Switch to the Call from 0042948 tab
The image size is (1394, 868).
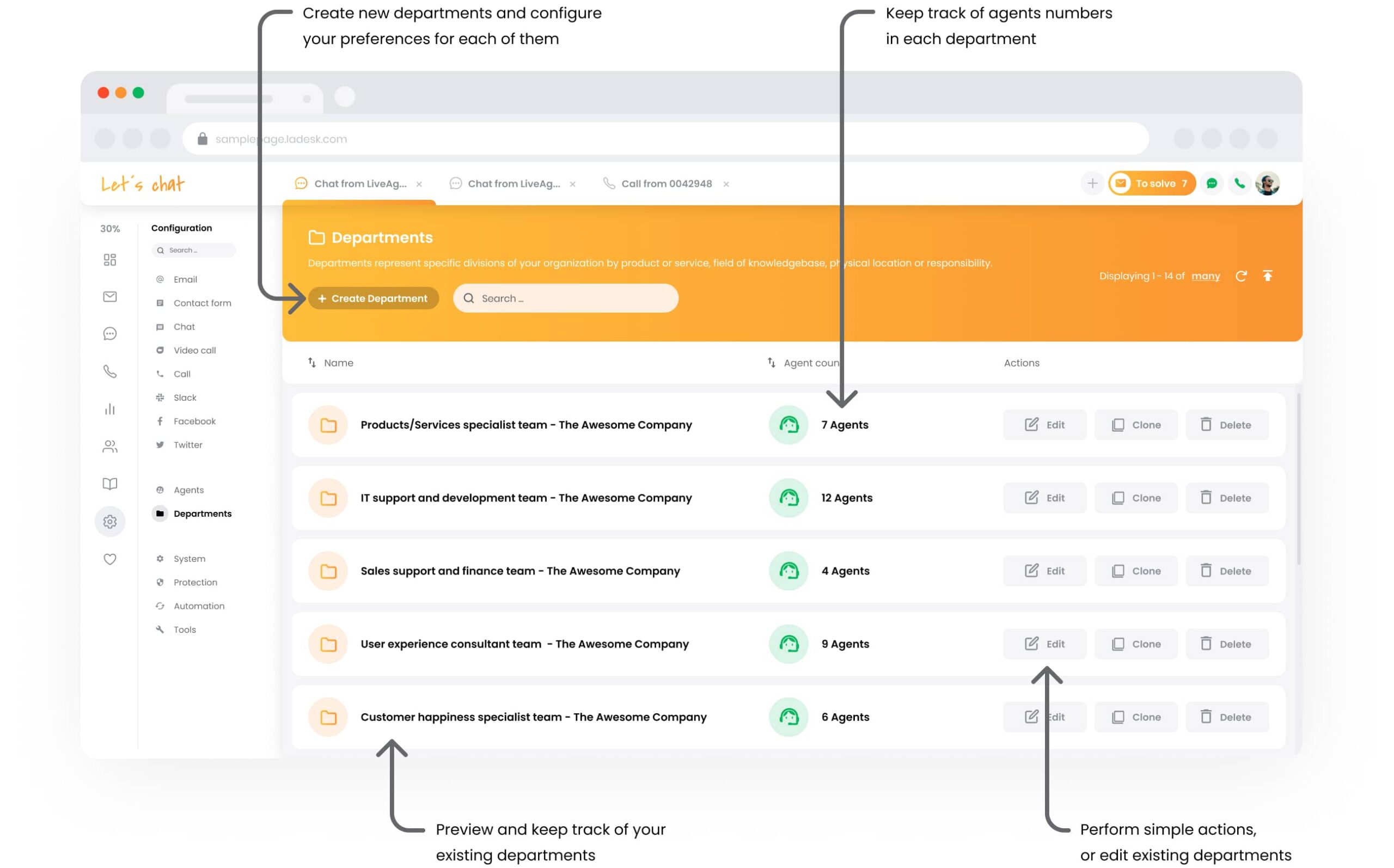666,184
